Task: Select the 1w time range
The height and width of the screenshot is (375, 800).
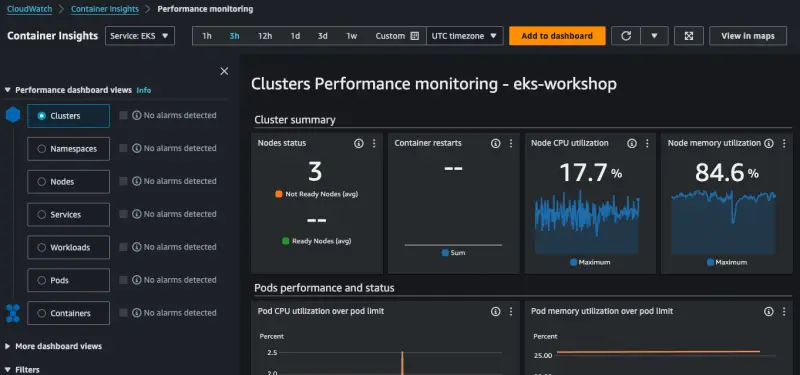Action: [x=352, y=36]
